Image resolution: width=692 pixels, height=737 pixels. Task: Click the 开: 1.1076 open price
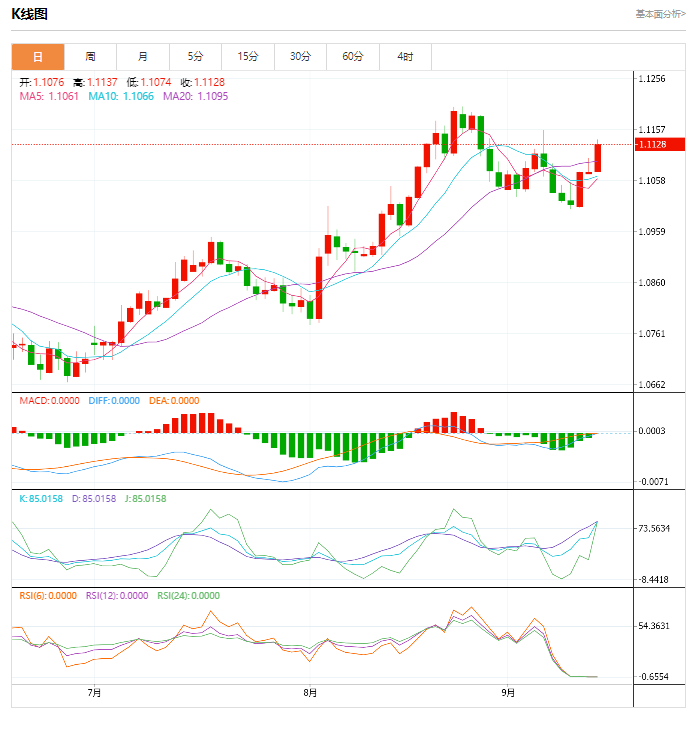[41, 82]
